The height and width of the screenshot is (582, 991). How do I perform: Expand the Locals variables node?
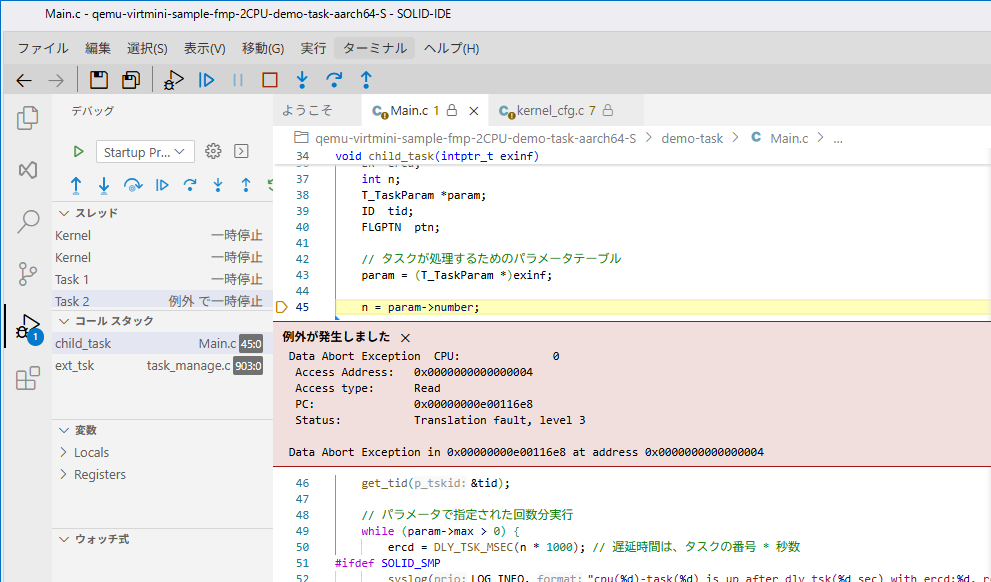[x=91, y=452]
